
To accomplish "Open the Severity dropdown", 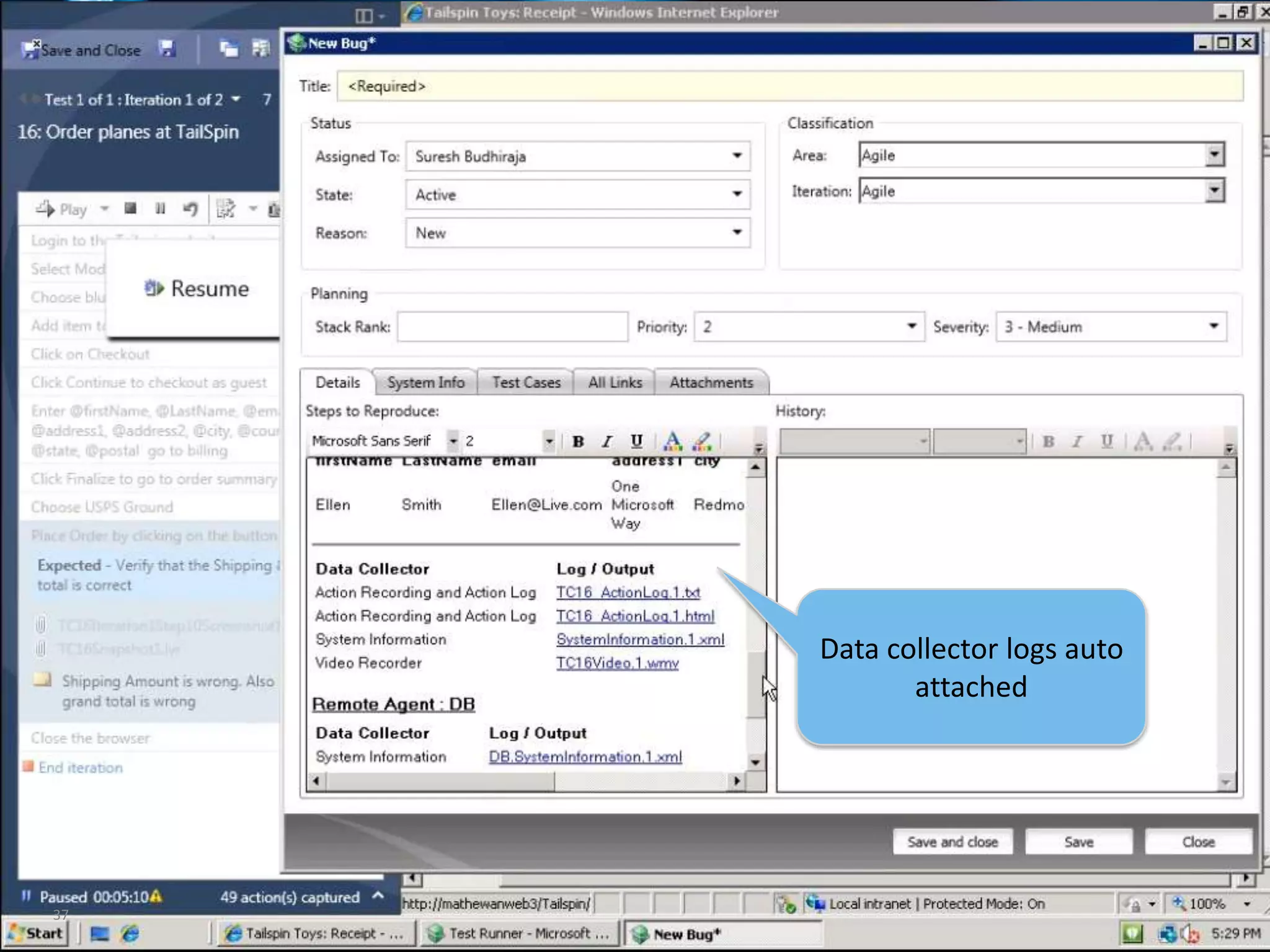I will click(x=1214, y=327).
